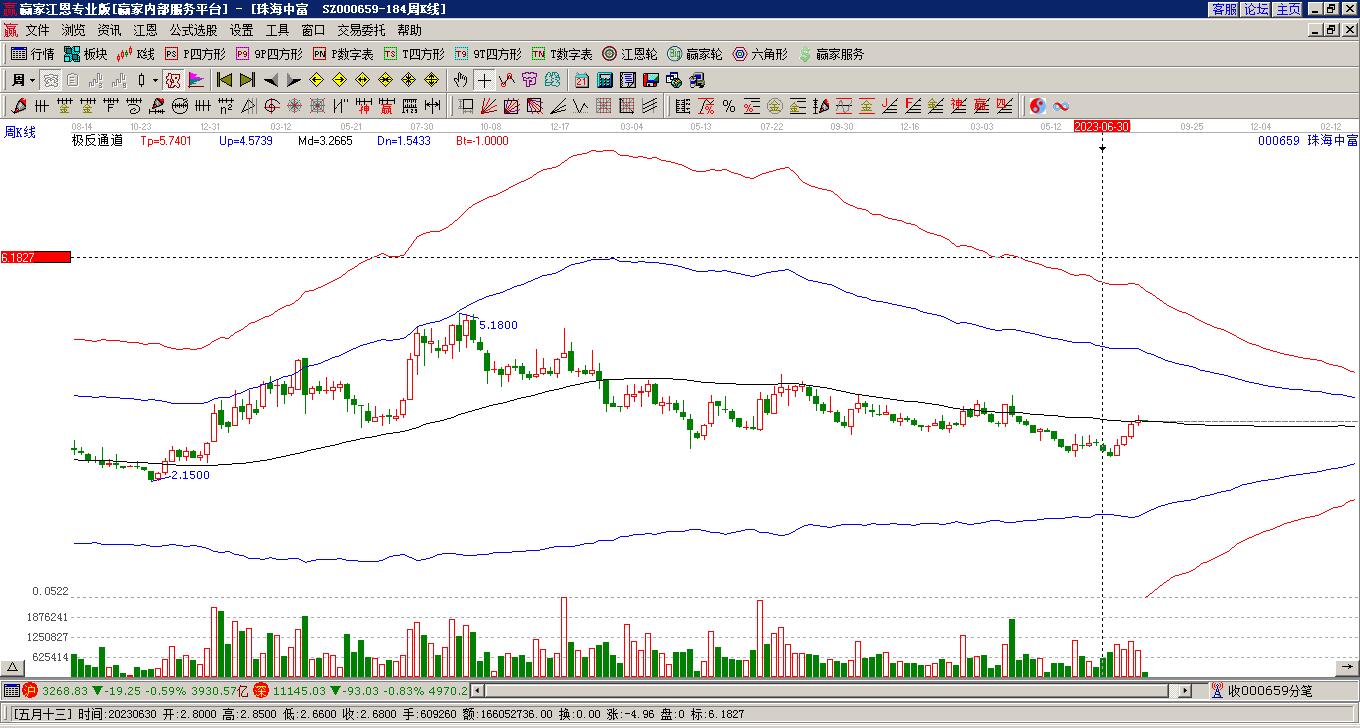The image size is (1360, 728).
Task: Open the 六角形 hexagon tool
Action: click(x=760, y=54)
